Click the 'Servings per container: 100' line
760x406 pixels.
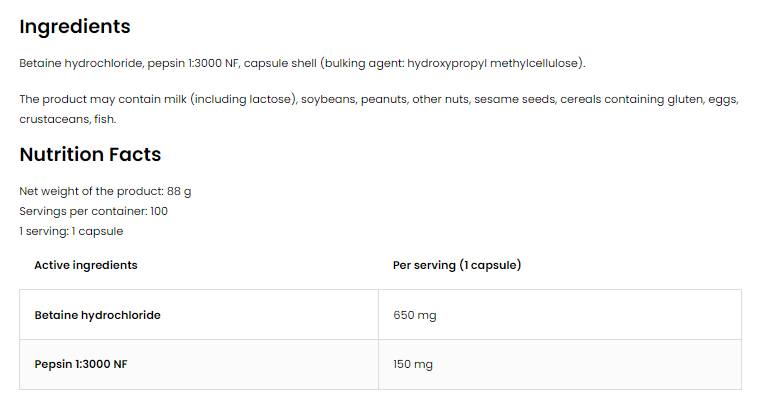click(93, 211)
